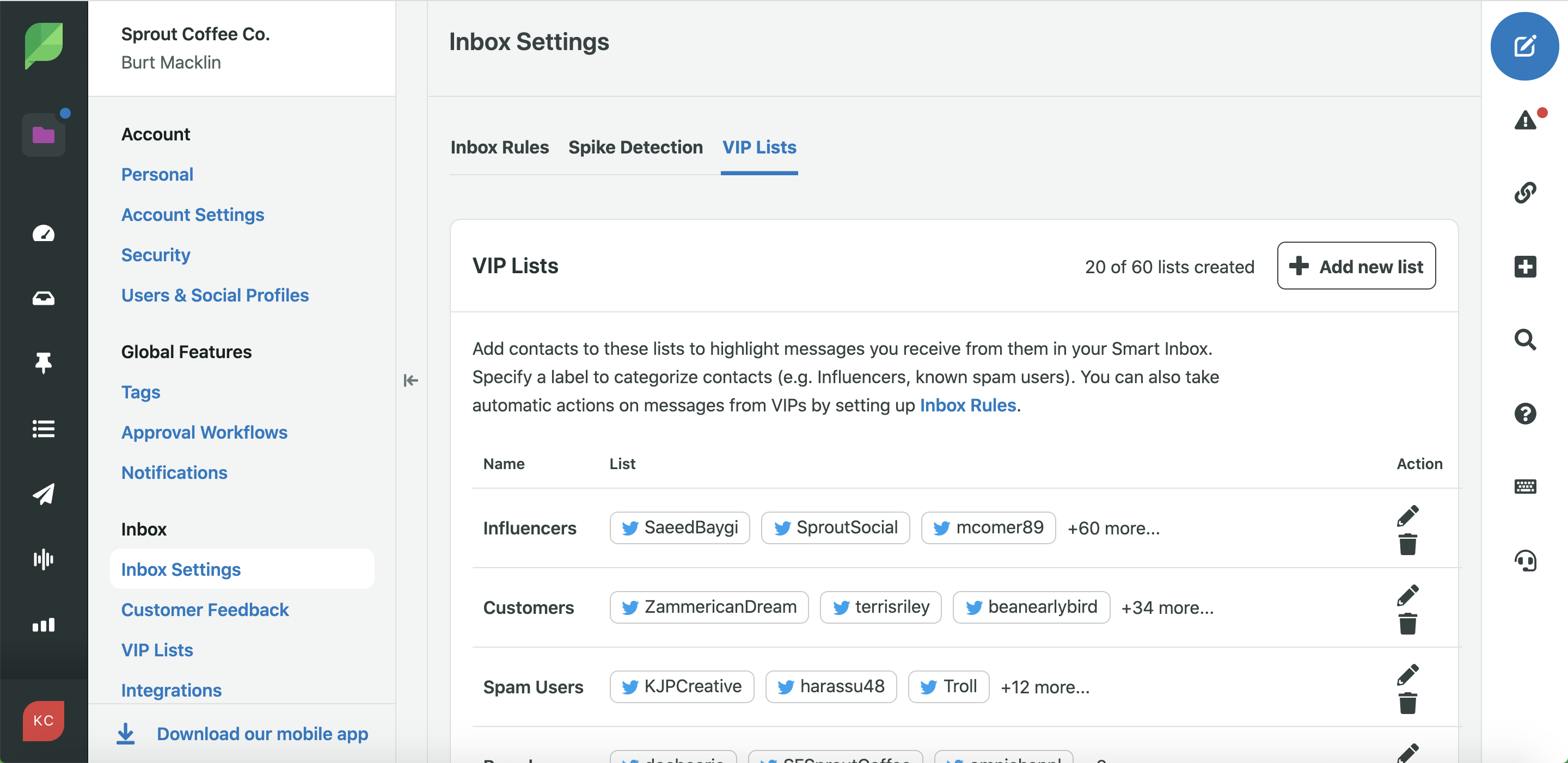Open the headset support icon
This screenshot has width=1568, height=763.
pyautogui.click(x=1525, y=561)
